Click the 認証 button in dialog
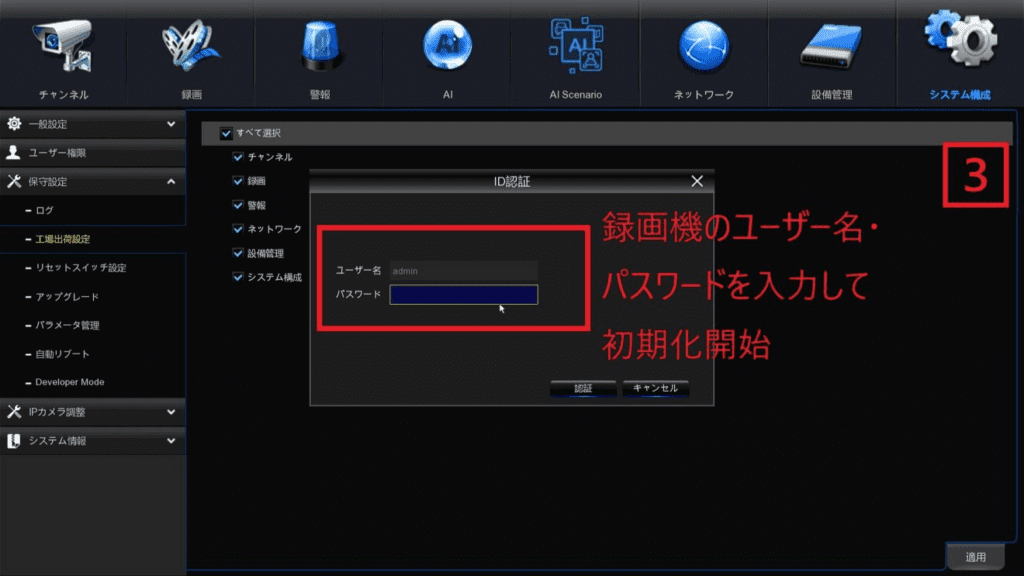The image size is (1024, 576). click(x=582, y=388)
